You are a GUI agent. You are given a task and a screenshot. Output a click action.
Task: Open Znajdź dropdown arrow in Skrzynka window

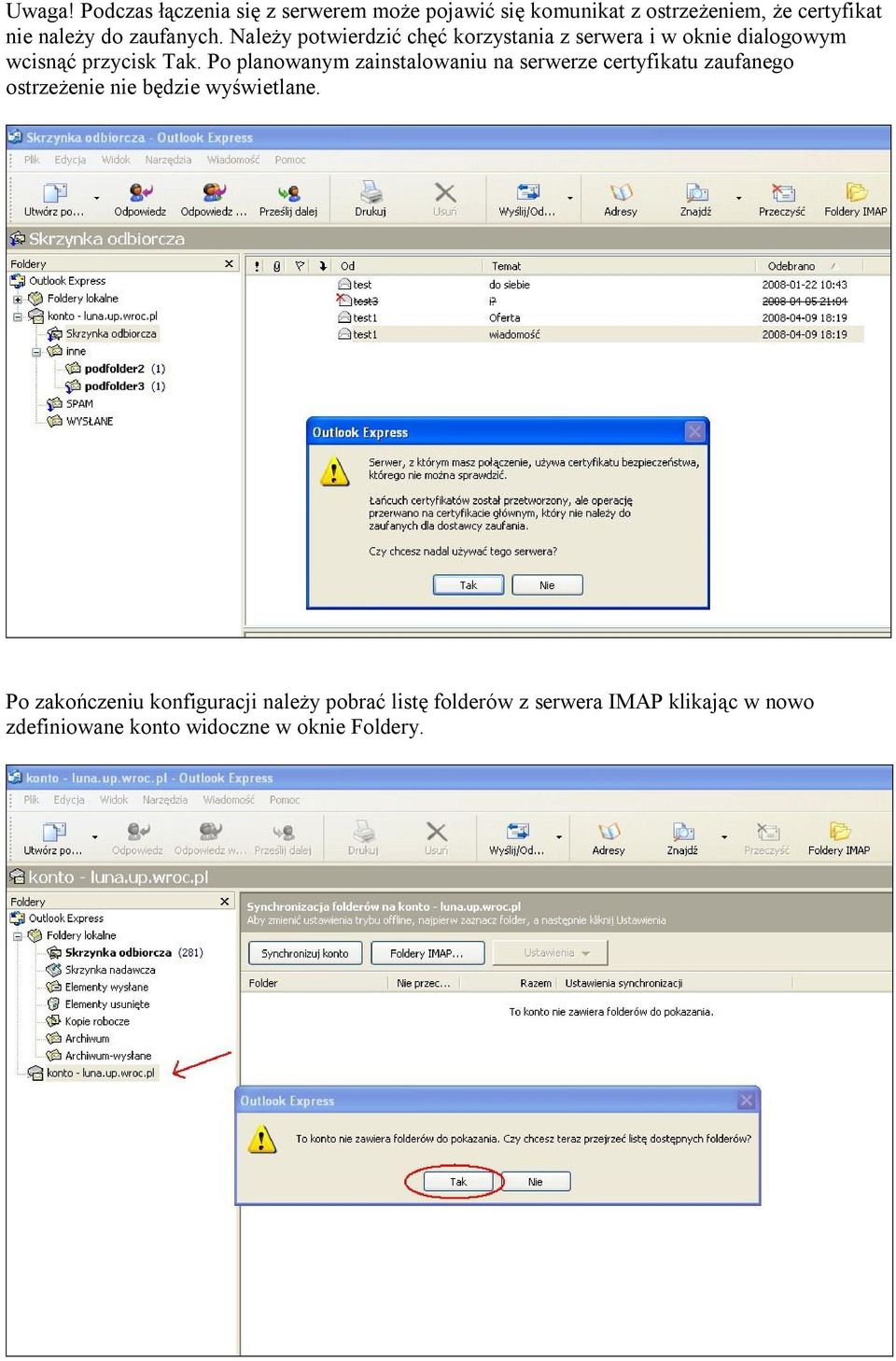pyautogui.click(x=738, y=198)
